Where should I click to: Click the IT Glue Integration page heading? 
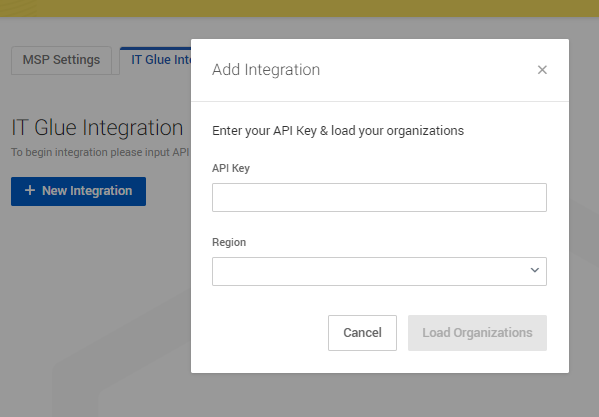pyautogui.click(x=97, y=128)
